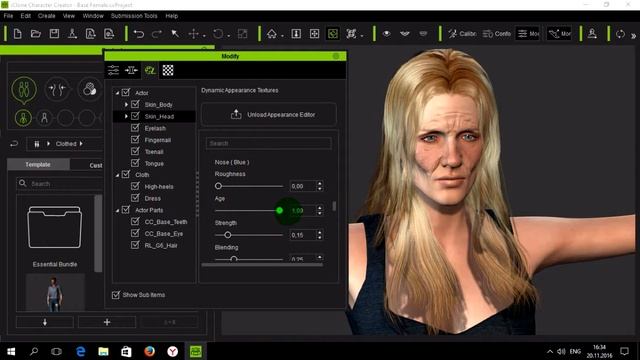
Task: Expand the Skin_Body tree node
Action: coord(126,104)
